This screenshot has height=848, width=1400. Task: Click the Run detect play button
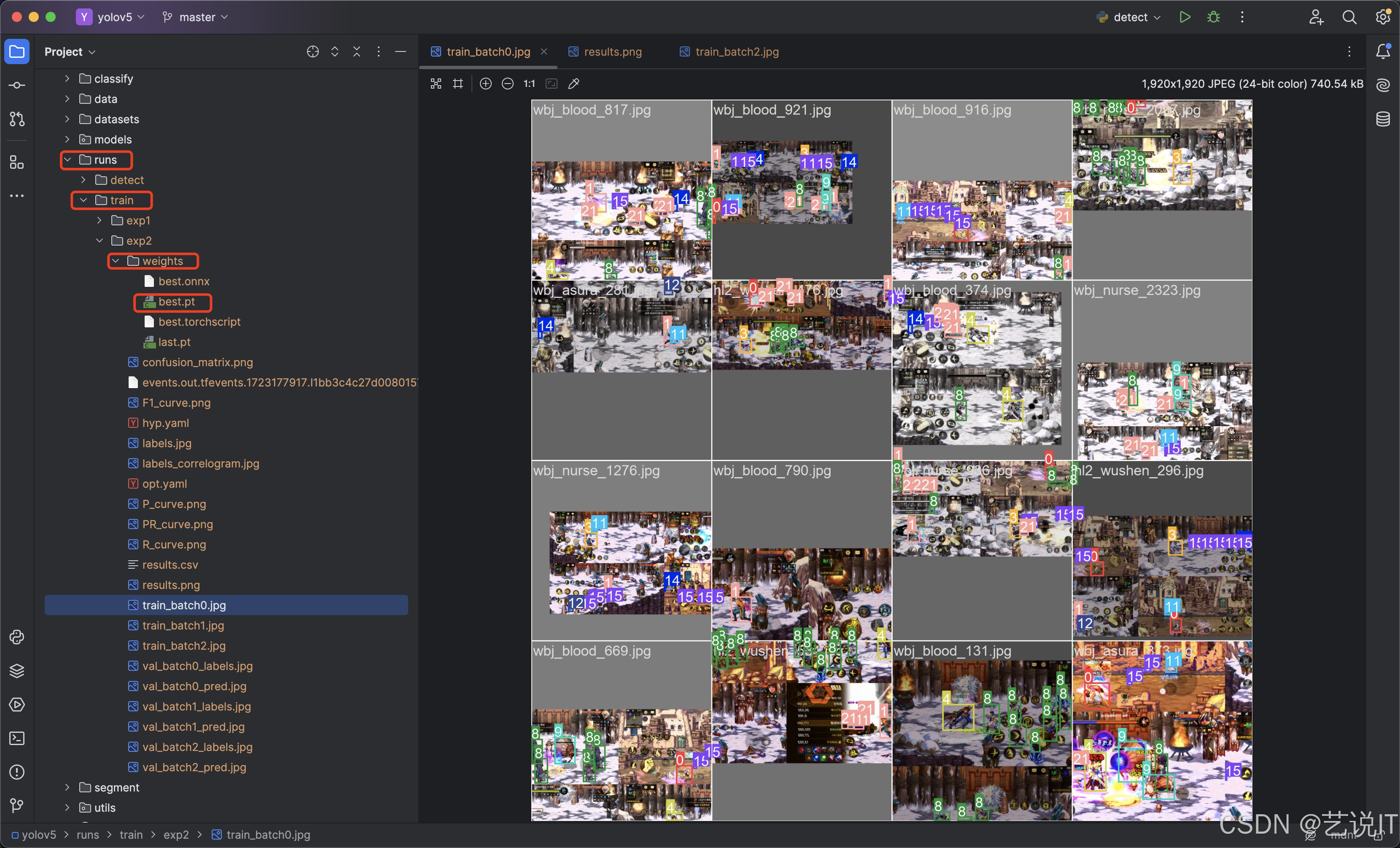point(1185,17)
